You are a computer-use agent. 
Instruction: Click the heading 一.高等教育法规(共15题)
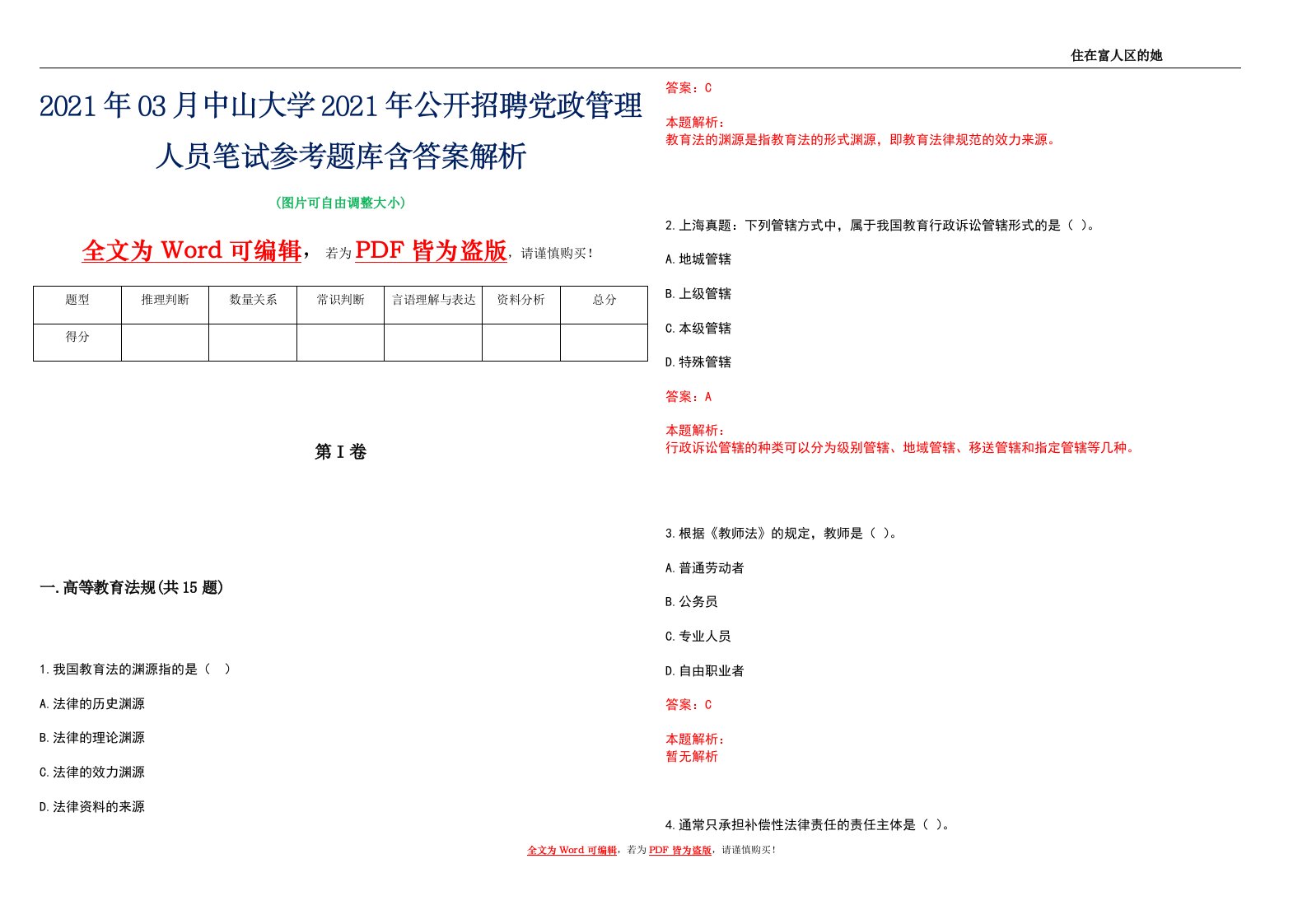[x=132, y=587]
